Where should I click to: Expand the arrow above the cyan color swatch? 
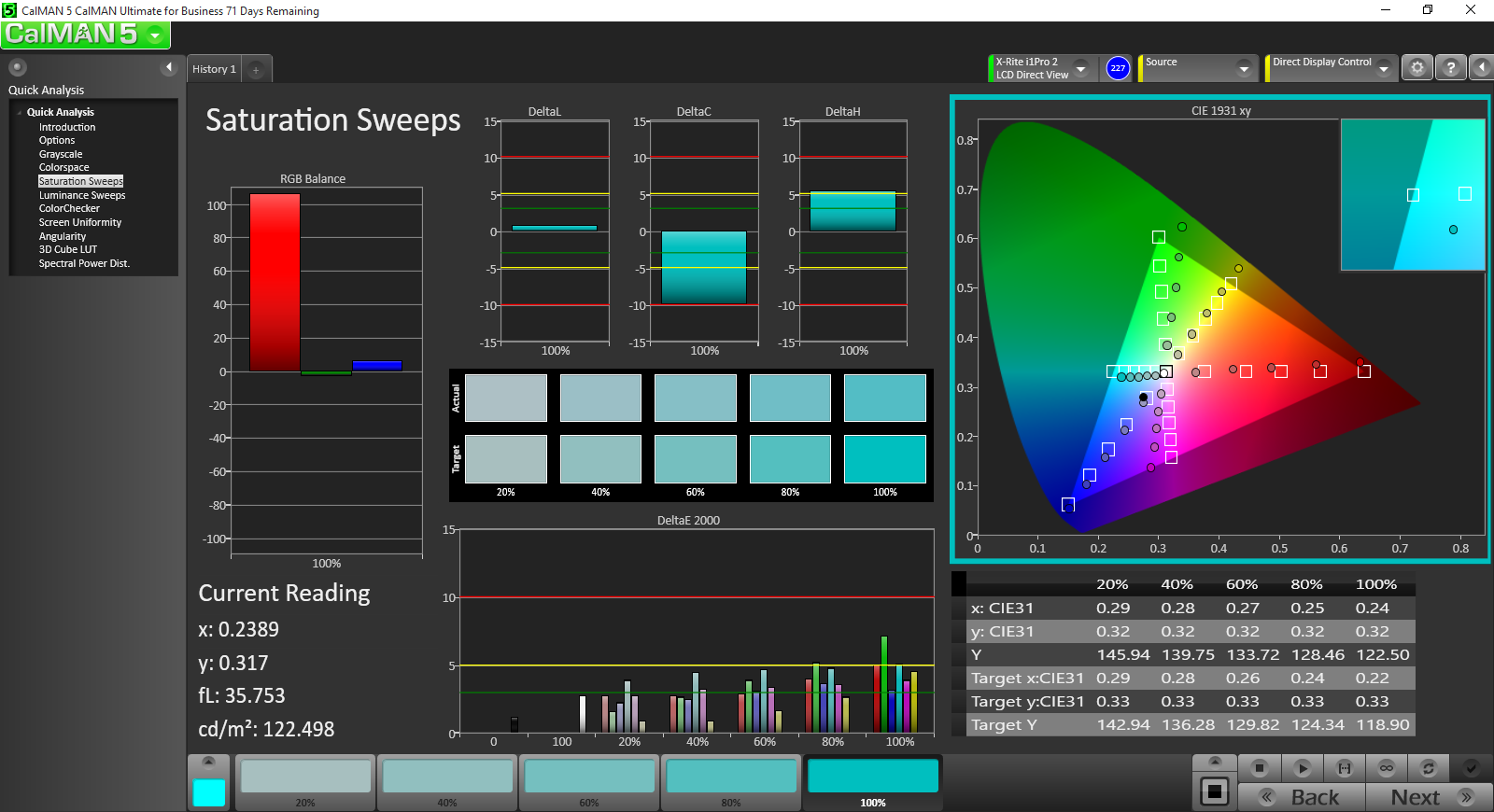pyautogui.click(x=209, y=762)
